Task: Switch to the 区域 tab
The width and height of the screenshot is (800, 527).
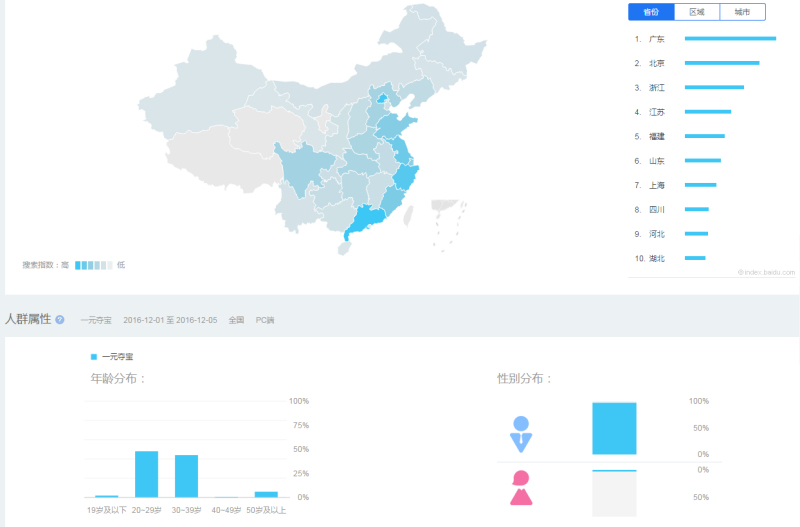Action: [697, 12]
